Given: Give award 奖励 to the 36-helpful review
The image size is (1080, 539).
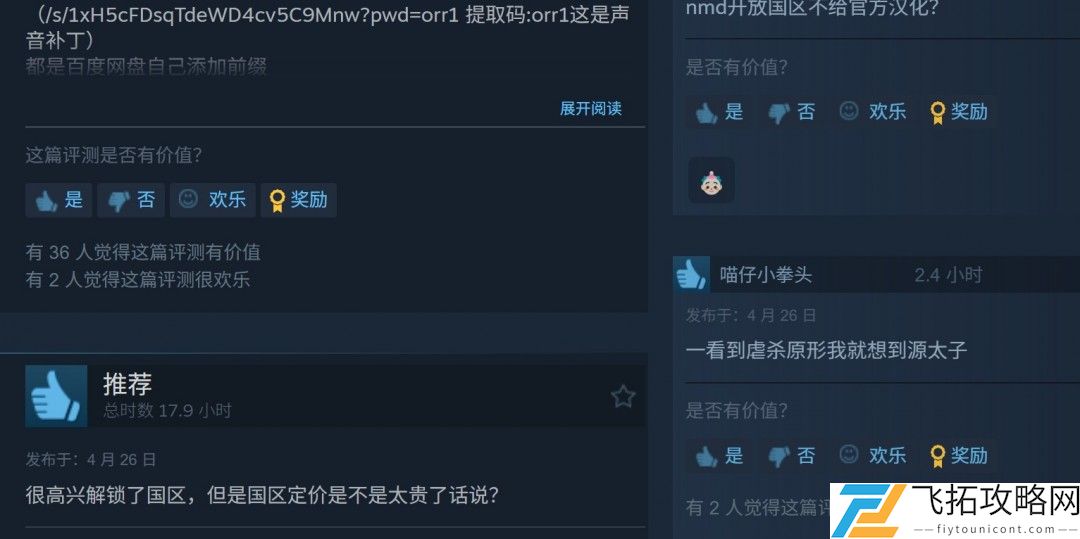Looking at the screenshot, I should (x=298, y=200).
